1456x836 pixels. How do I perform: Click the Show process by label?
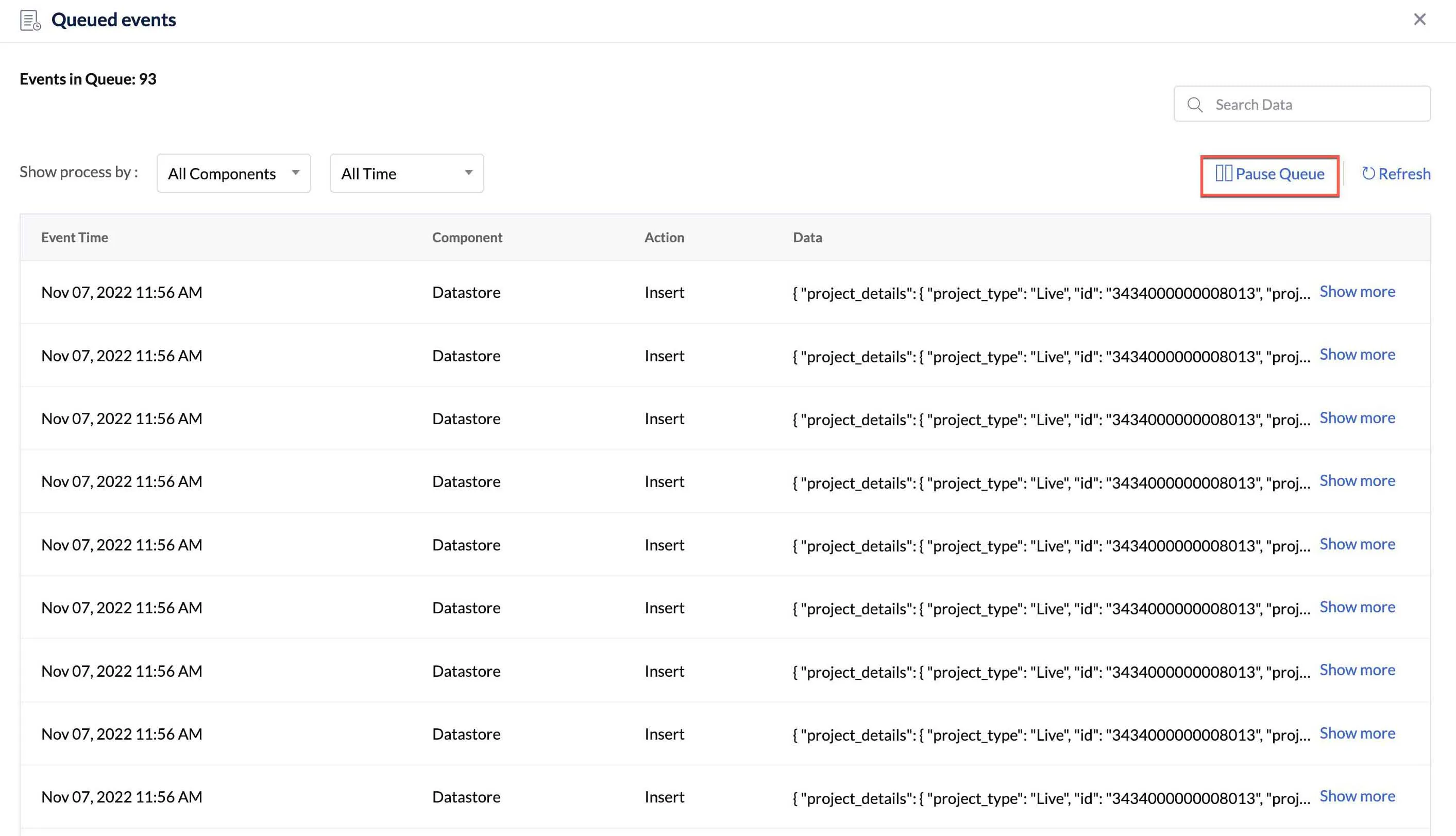coord(79,172)
